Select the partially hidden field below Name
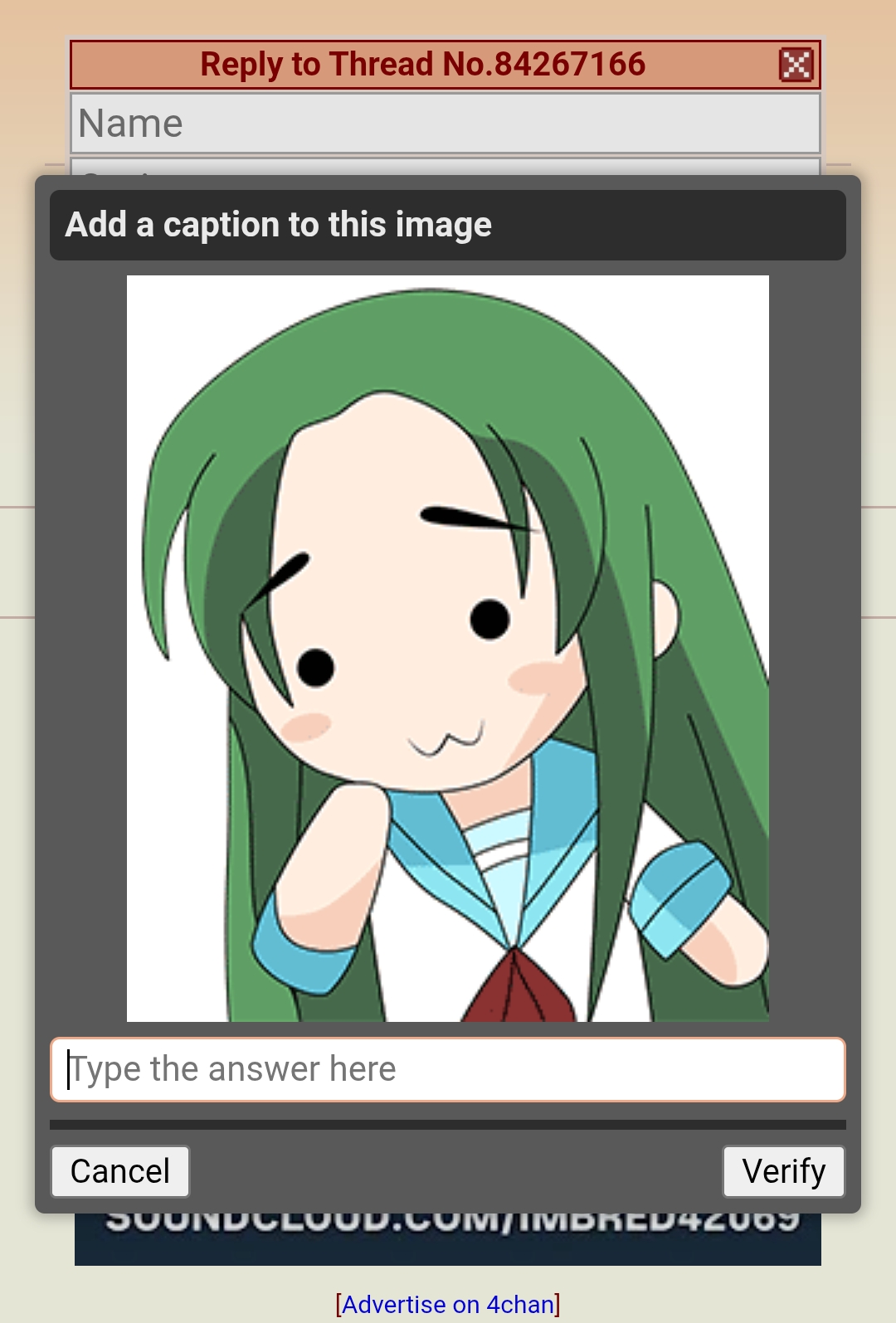This screenshot has width=896, height=1323. (446, 167)
